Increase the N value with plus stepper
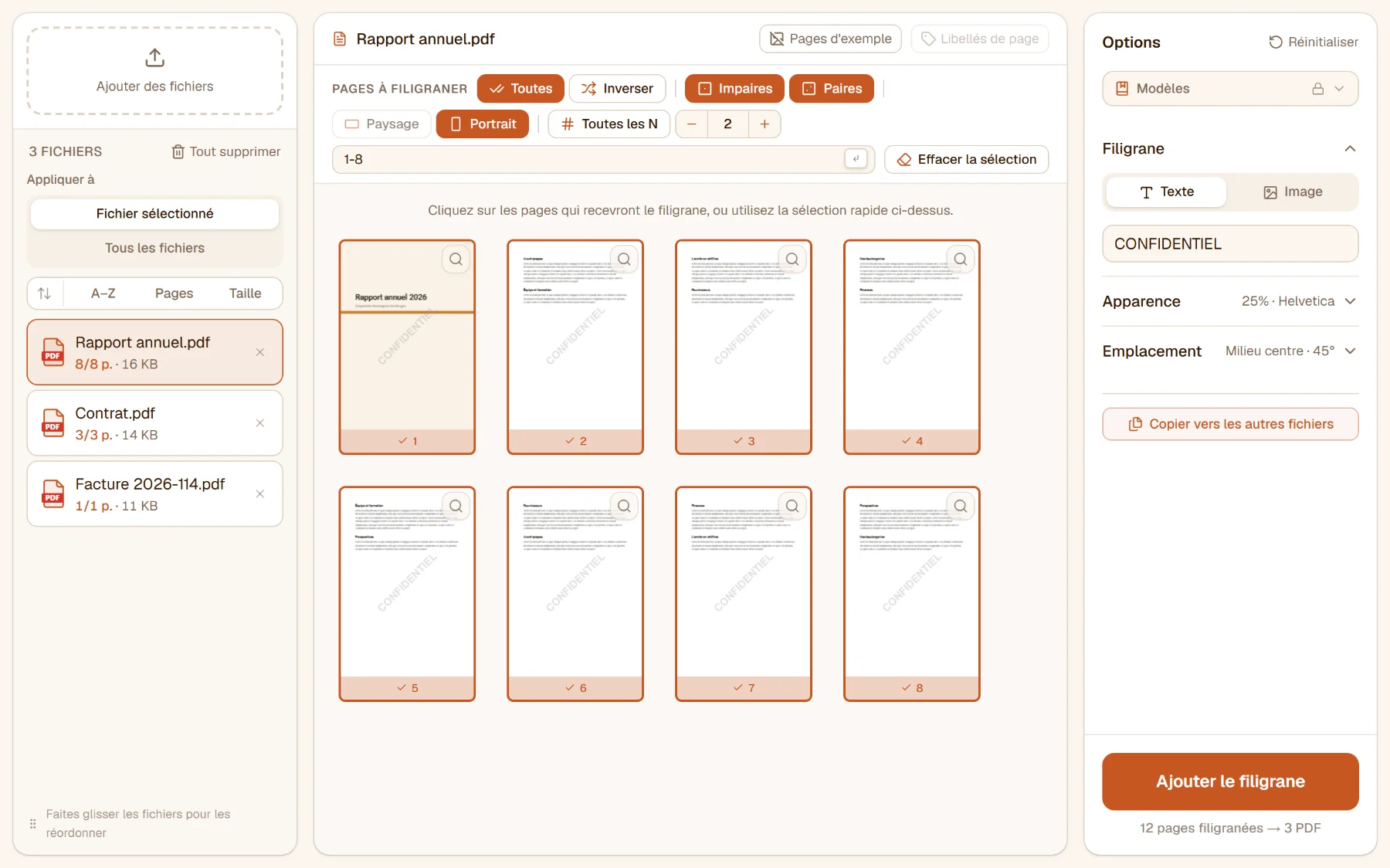The height and width of the screenshot is (868, 1390). click(x=764, y=124)
